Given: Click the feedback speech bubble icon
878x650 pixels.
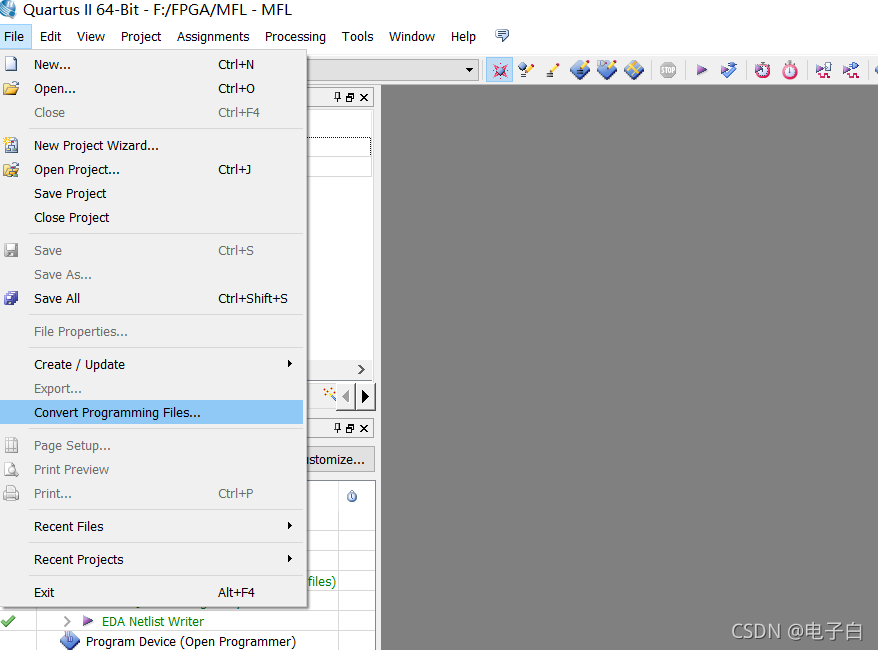Looking at the screenshot, I should click(x=502, y=36).
